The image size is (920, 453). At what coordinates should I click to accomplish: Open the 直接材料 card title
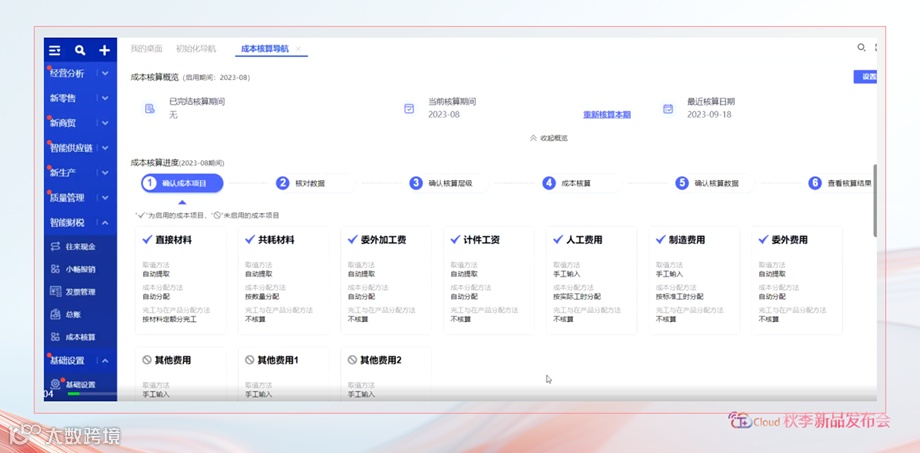pos(174,240)
